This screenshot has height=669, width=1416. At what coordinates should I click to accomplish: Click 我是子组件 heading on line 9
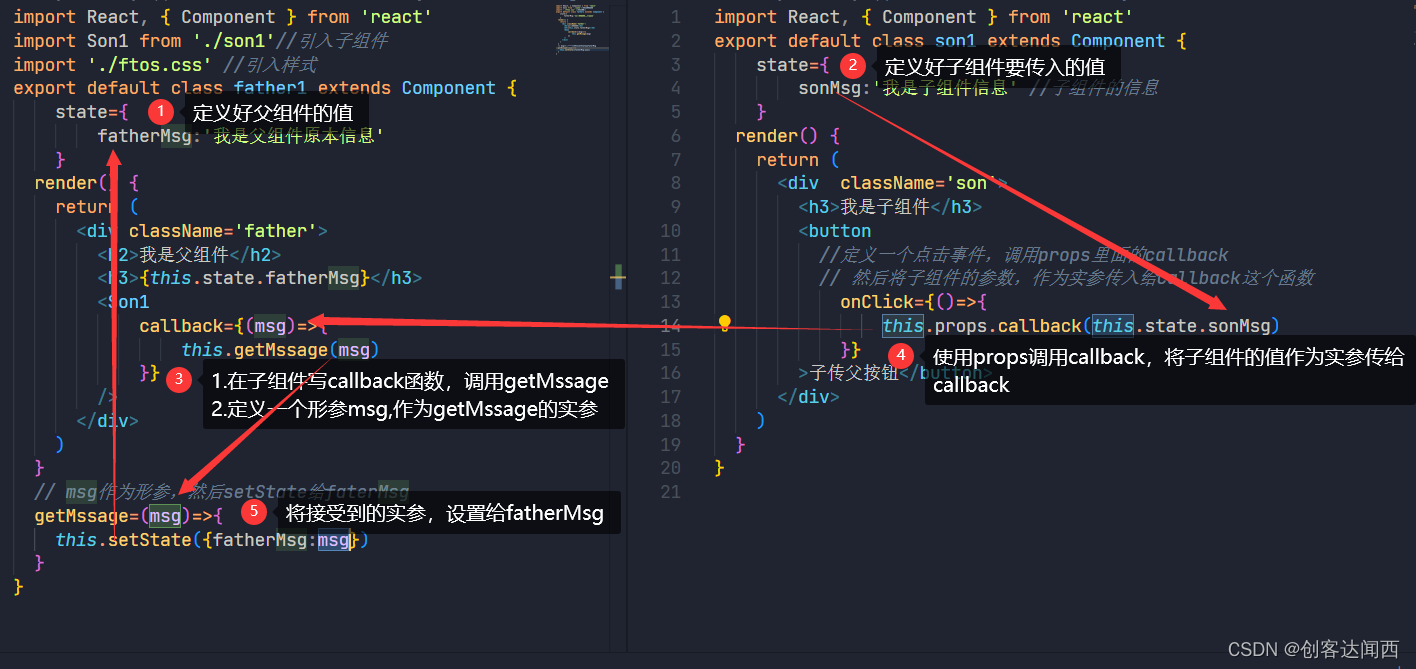coord(885,207)
